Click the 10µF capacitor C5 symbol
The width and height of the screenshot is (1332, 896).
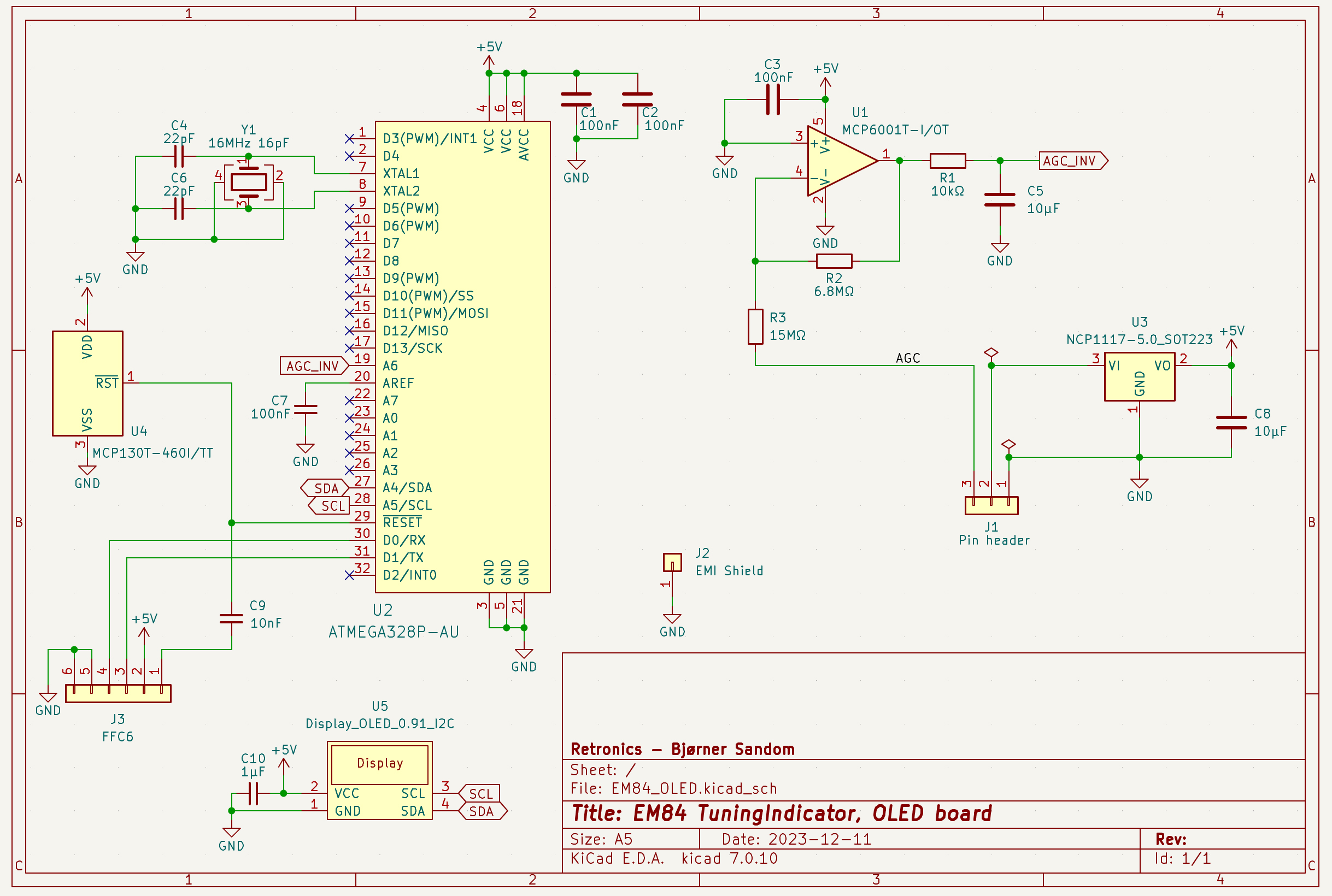tap(1000, 200)
